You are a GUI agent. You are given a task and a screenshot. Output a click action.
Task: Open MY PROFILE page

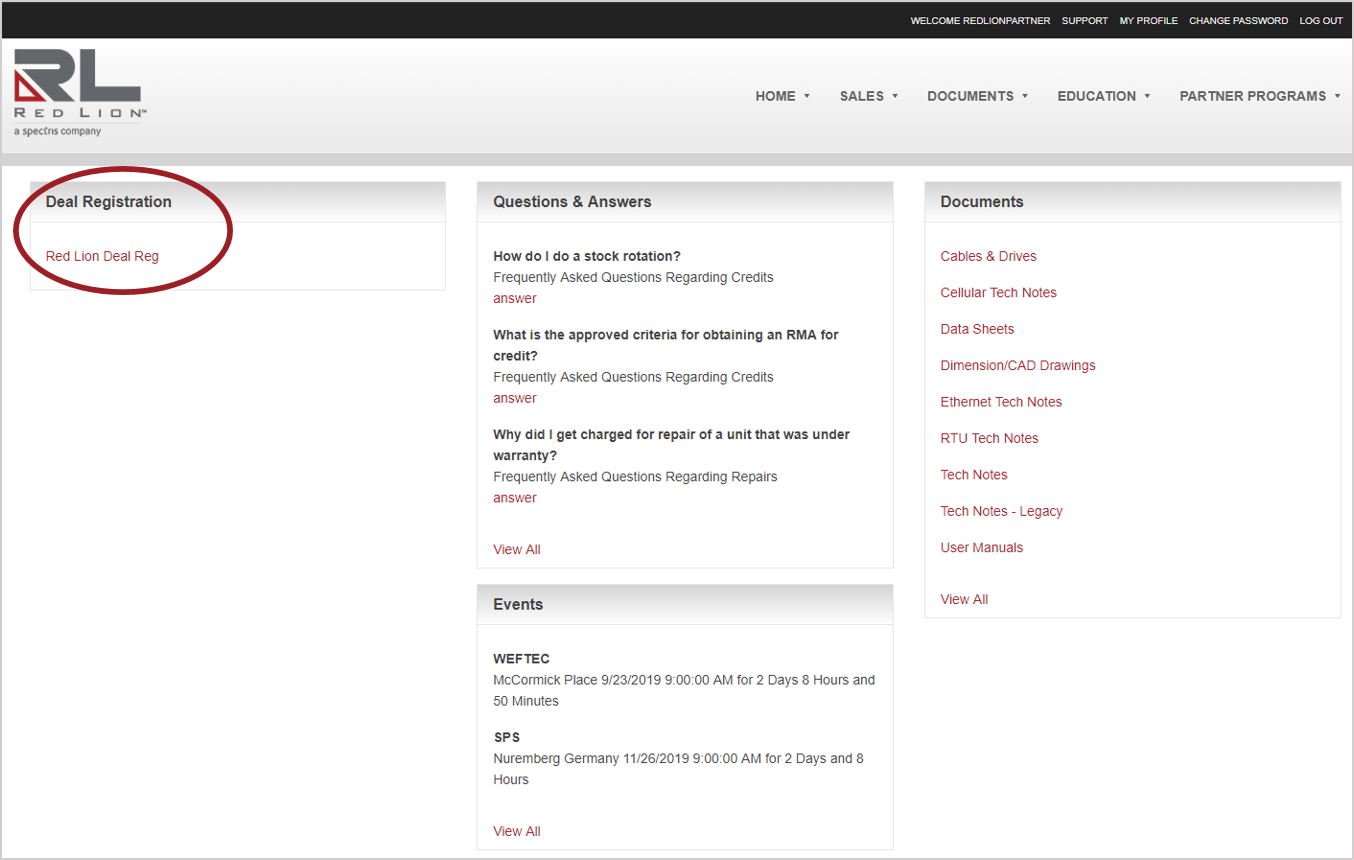(x=1148, y=21)
